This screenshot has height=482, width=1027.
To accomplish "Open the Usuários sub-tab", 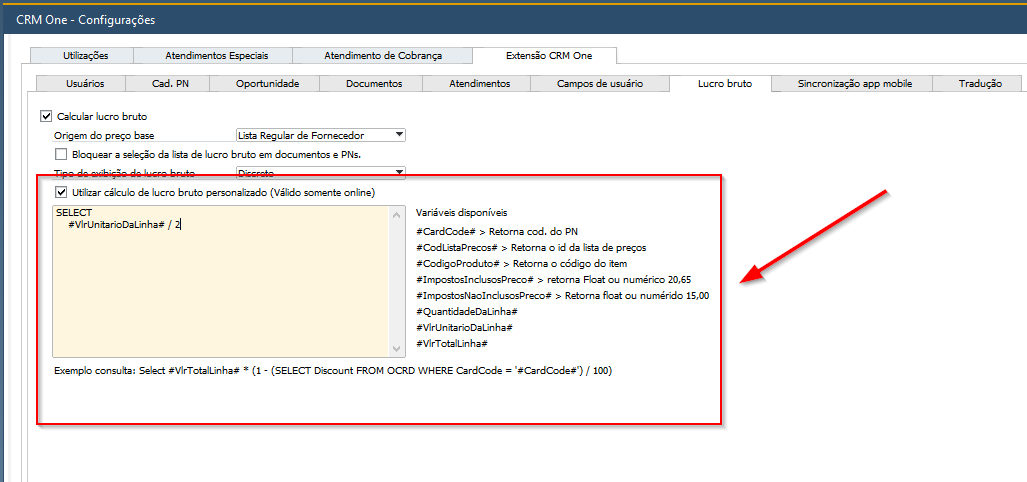I will point(84,84).
